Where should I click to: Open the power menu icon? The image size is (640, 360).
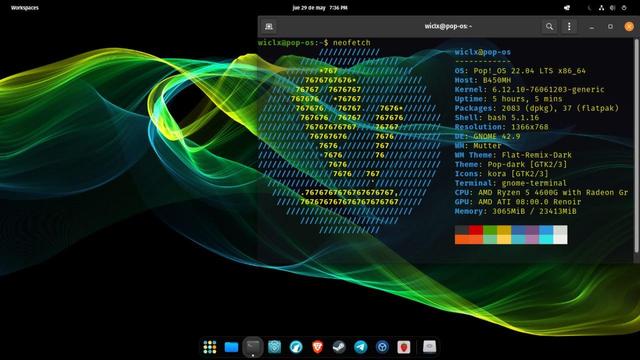click(x=624, y=8)
